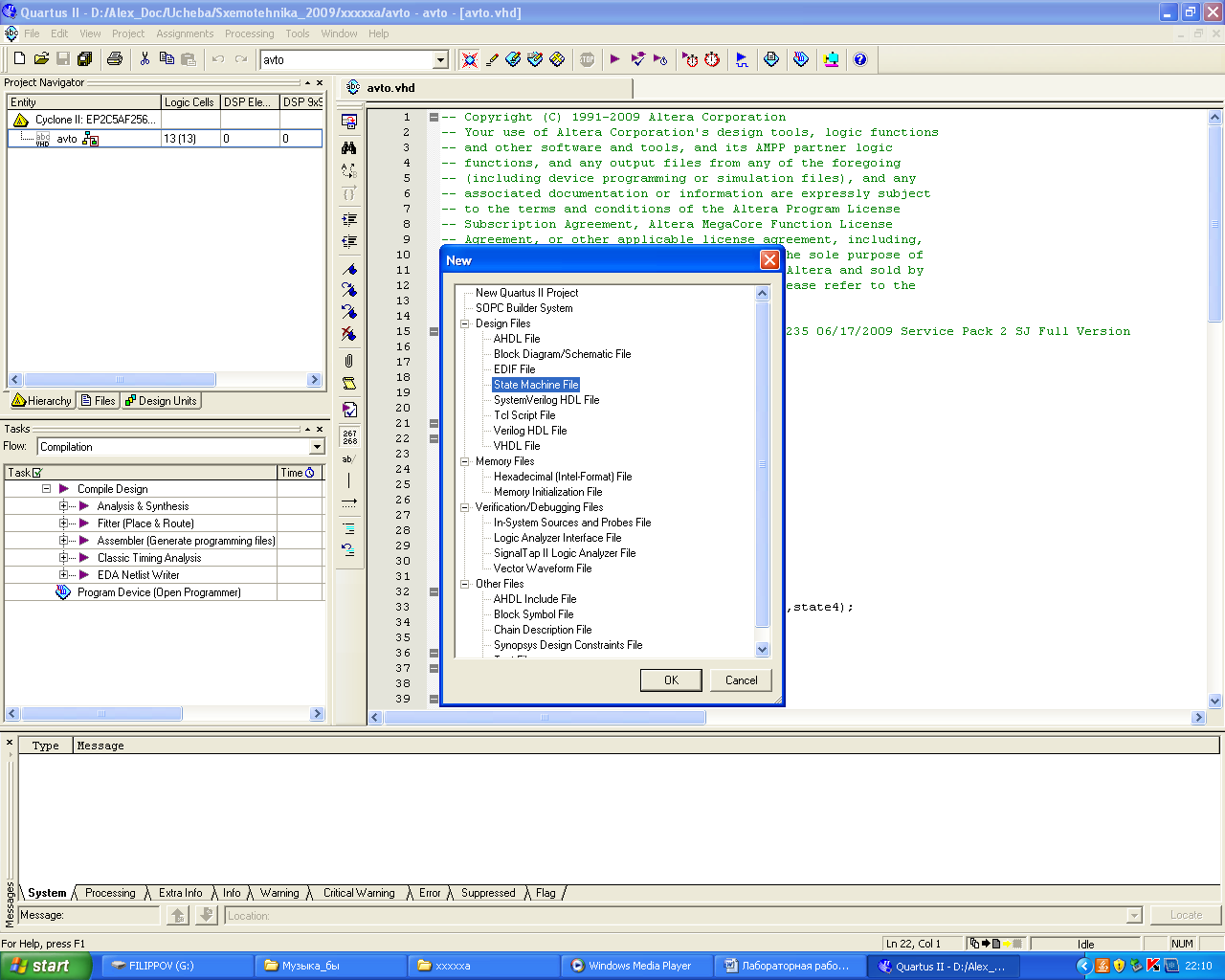Switch to the Files tab in Project Navigator

(x=99, y=401)
